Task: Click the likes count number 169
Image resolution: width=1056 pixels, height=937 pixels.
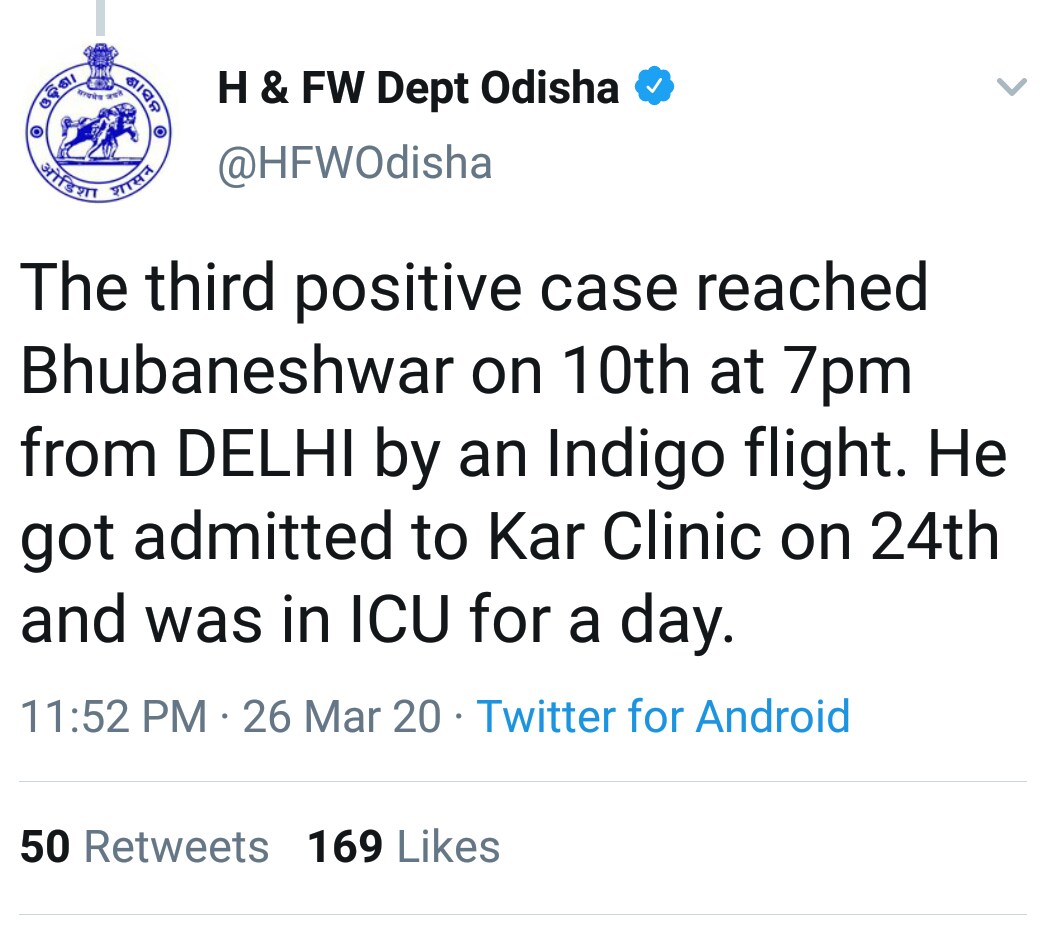Action: point(345,846)
